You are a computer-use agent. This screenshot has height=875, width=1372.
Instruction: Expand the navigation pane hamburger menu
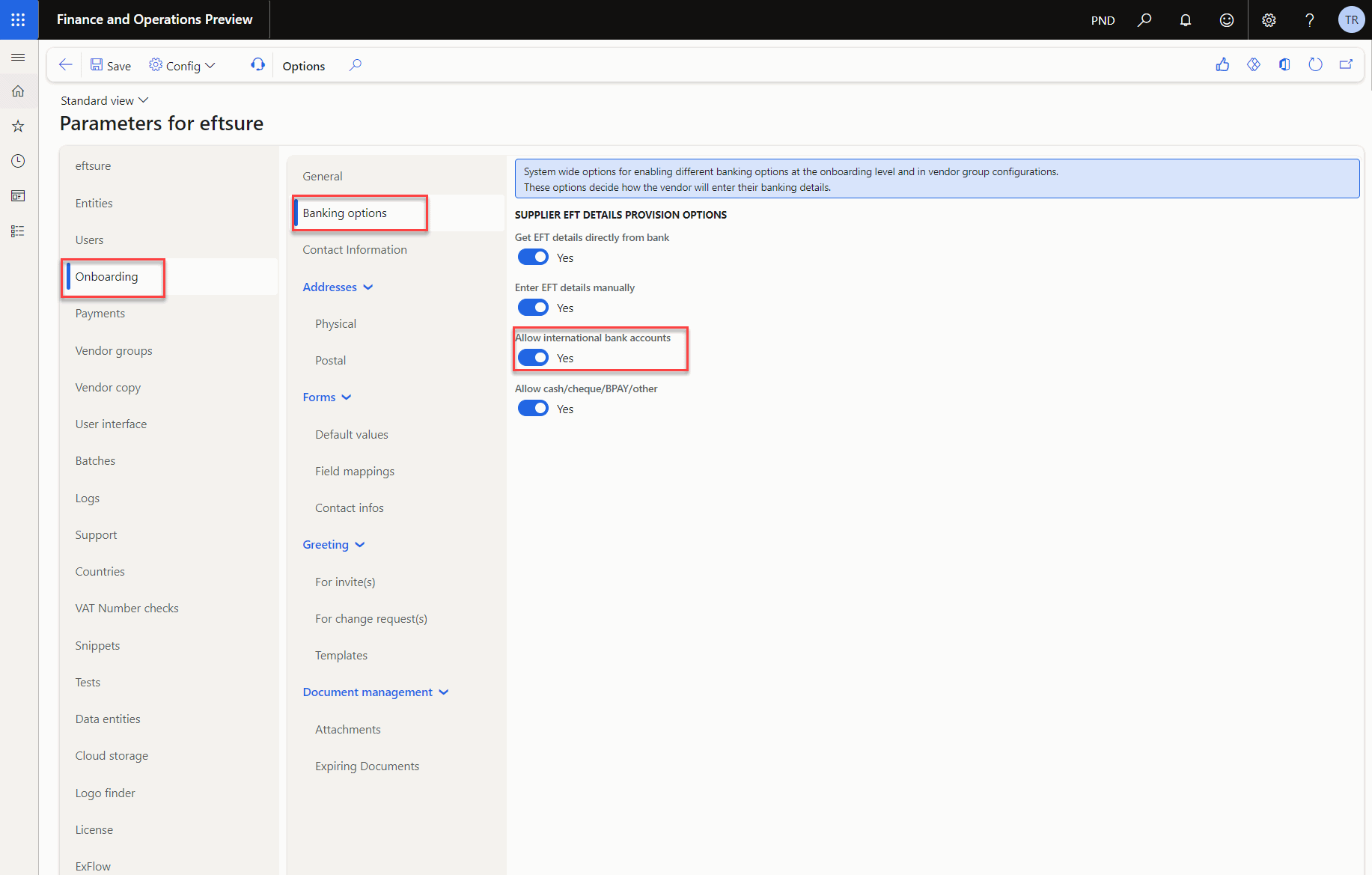point(19,58)
